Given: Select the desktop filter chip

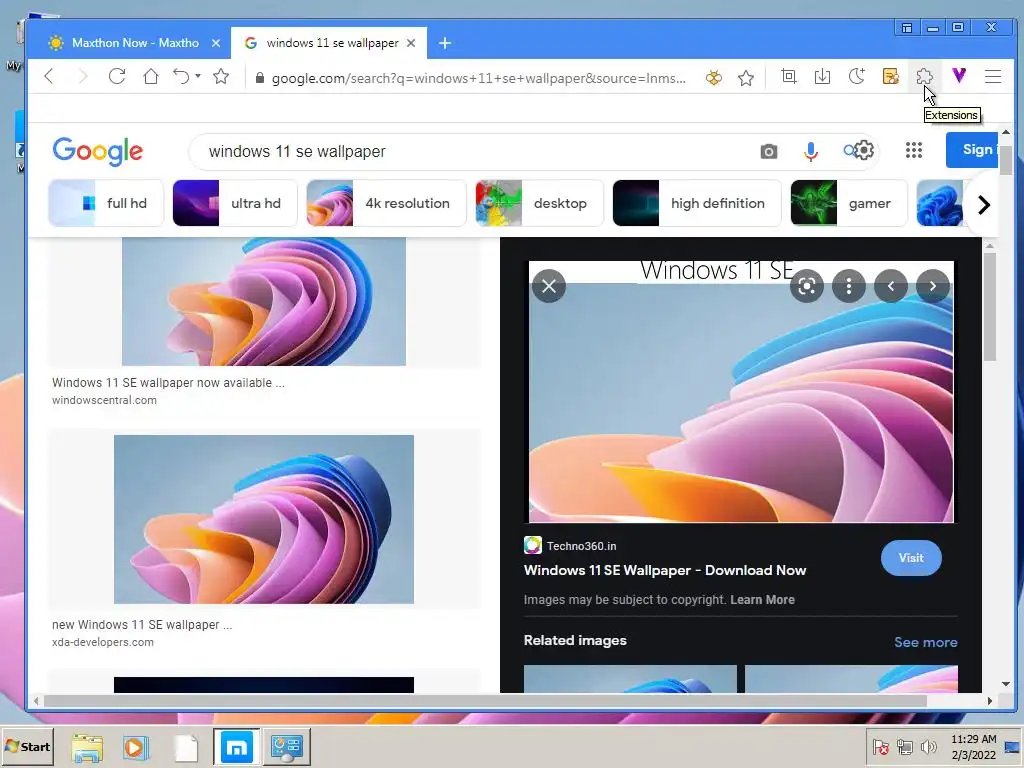Looking at the screenshot, I should tap(539, 203).
